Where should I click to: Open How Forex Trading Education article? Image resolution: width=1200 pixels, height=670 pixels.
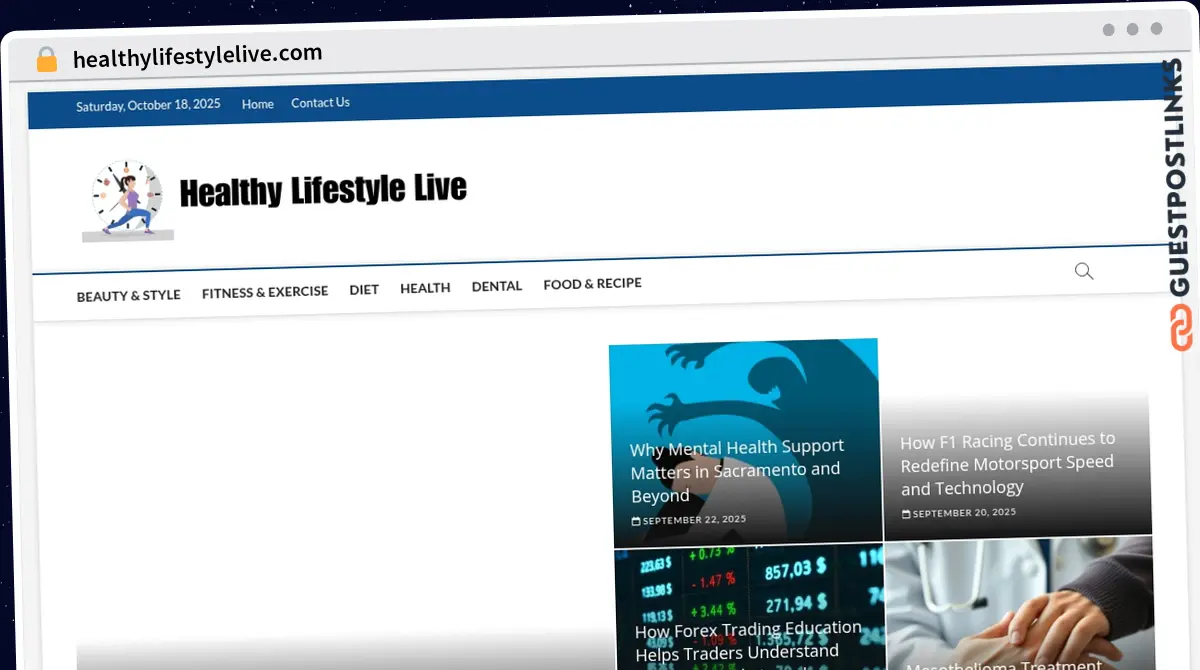point(749,640)
